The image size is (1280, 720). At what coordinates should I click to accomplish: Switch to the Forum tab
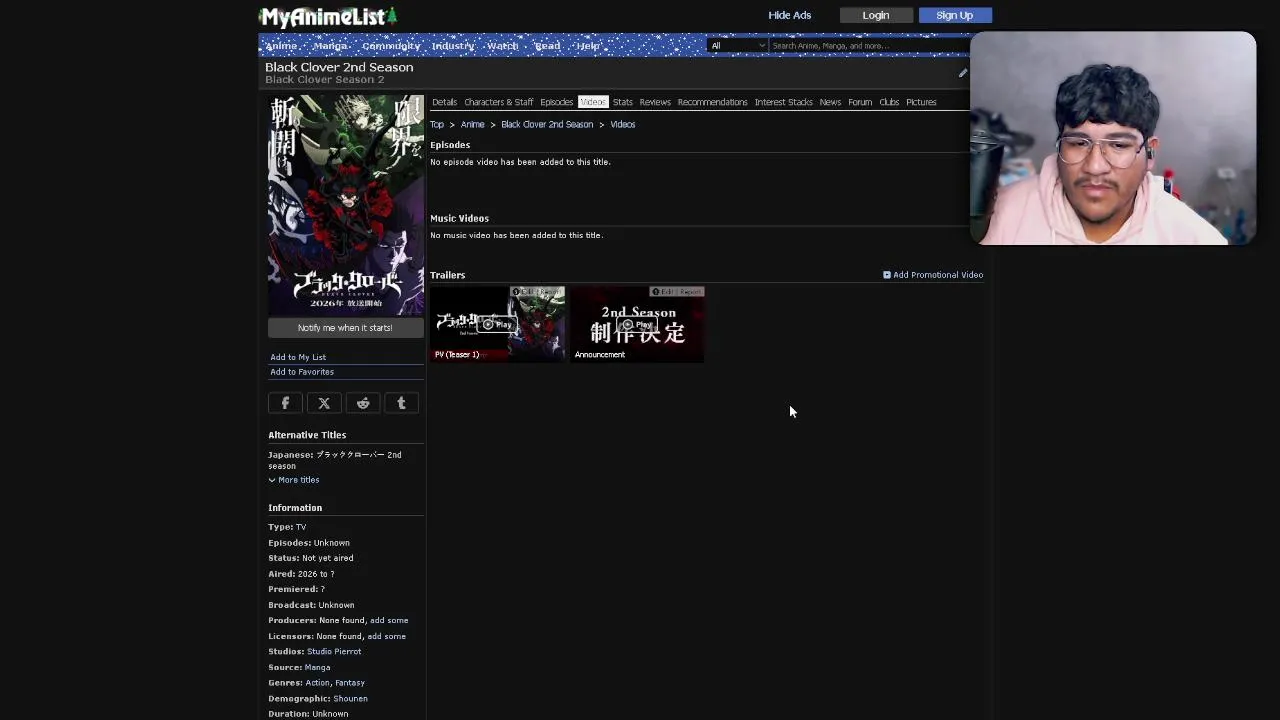860,102
